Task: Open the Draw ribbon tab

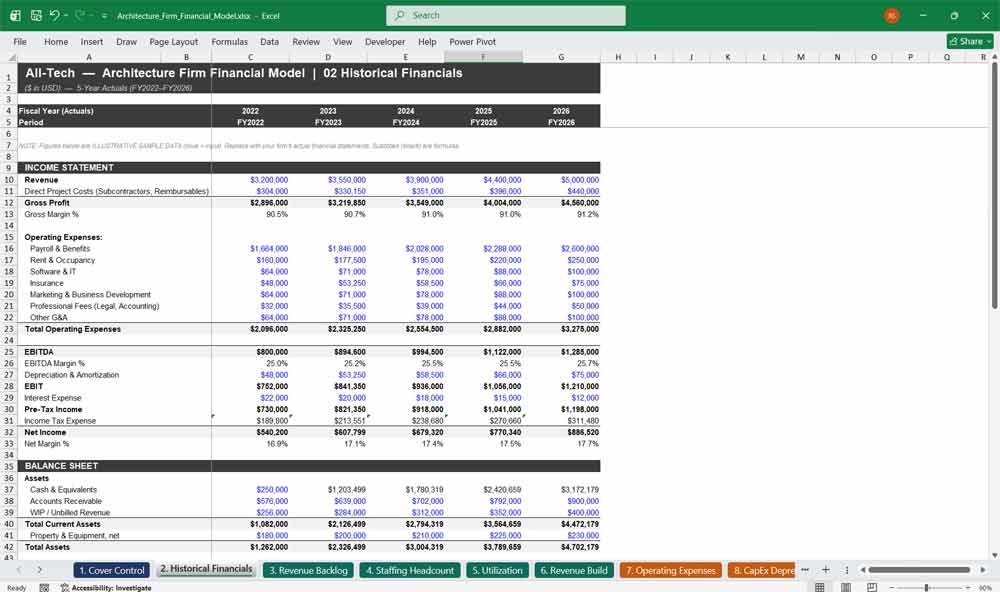Action: pyautogui.click(x=126, y=41)
